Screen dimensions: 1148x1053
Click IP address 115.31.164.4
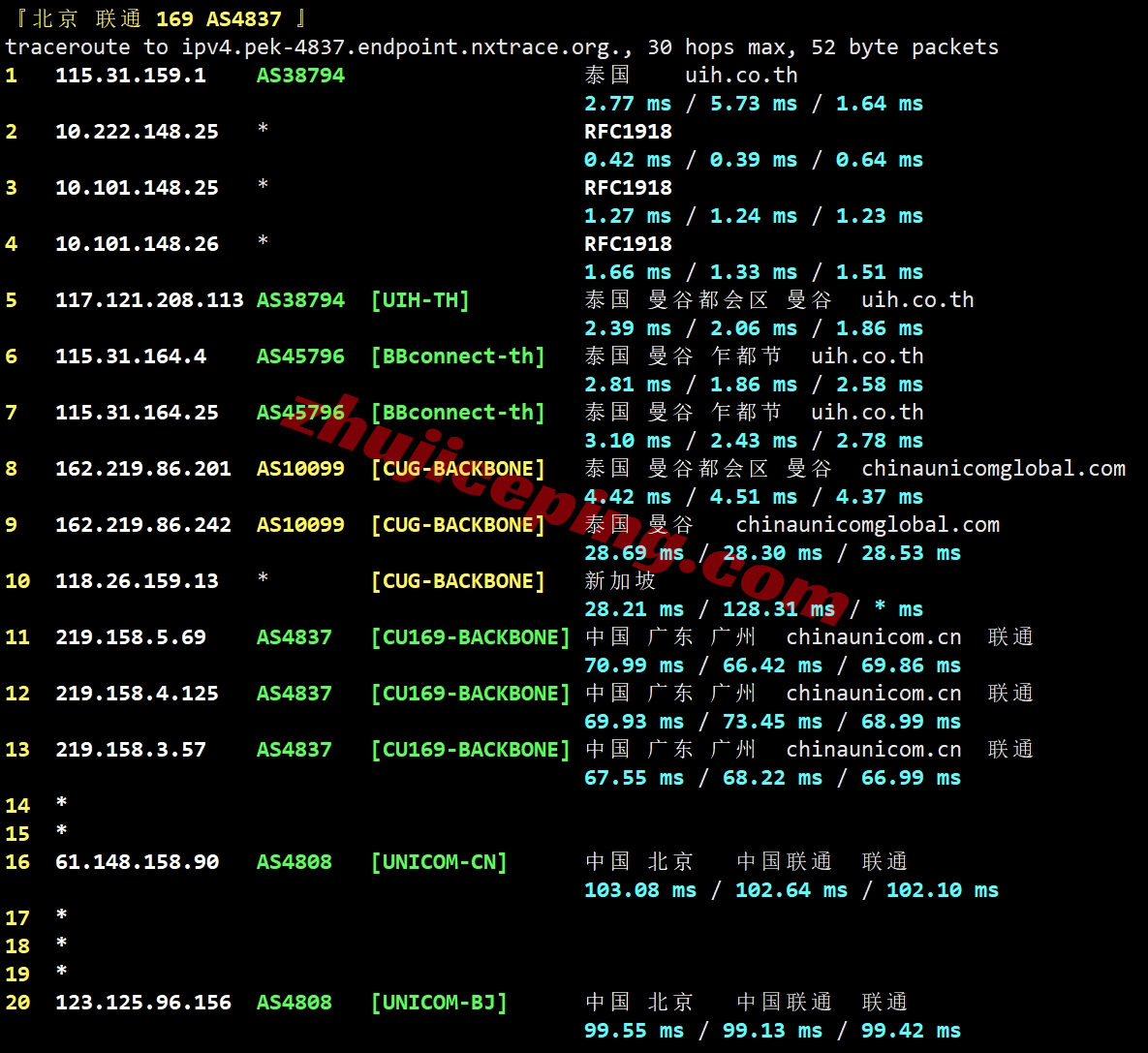click(x=131, y=356)
